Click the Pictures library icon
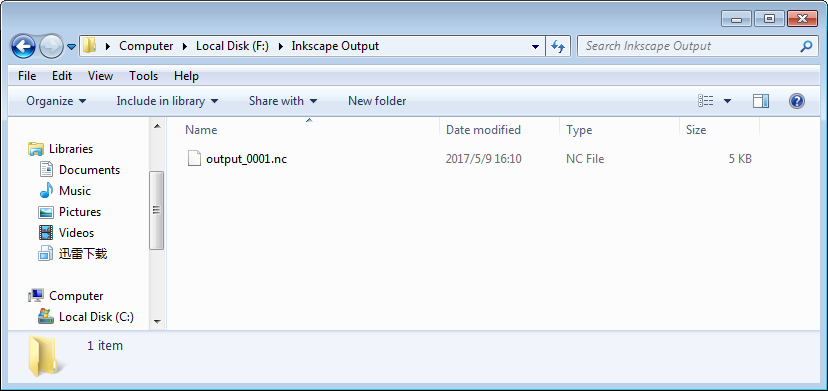This screenshot has width=828, height=391. click(46, 212)
